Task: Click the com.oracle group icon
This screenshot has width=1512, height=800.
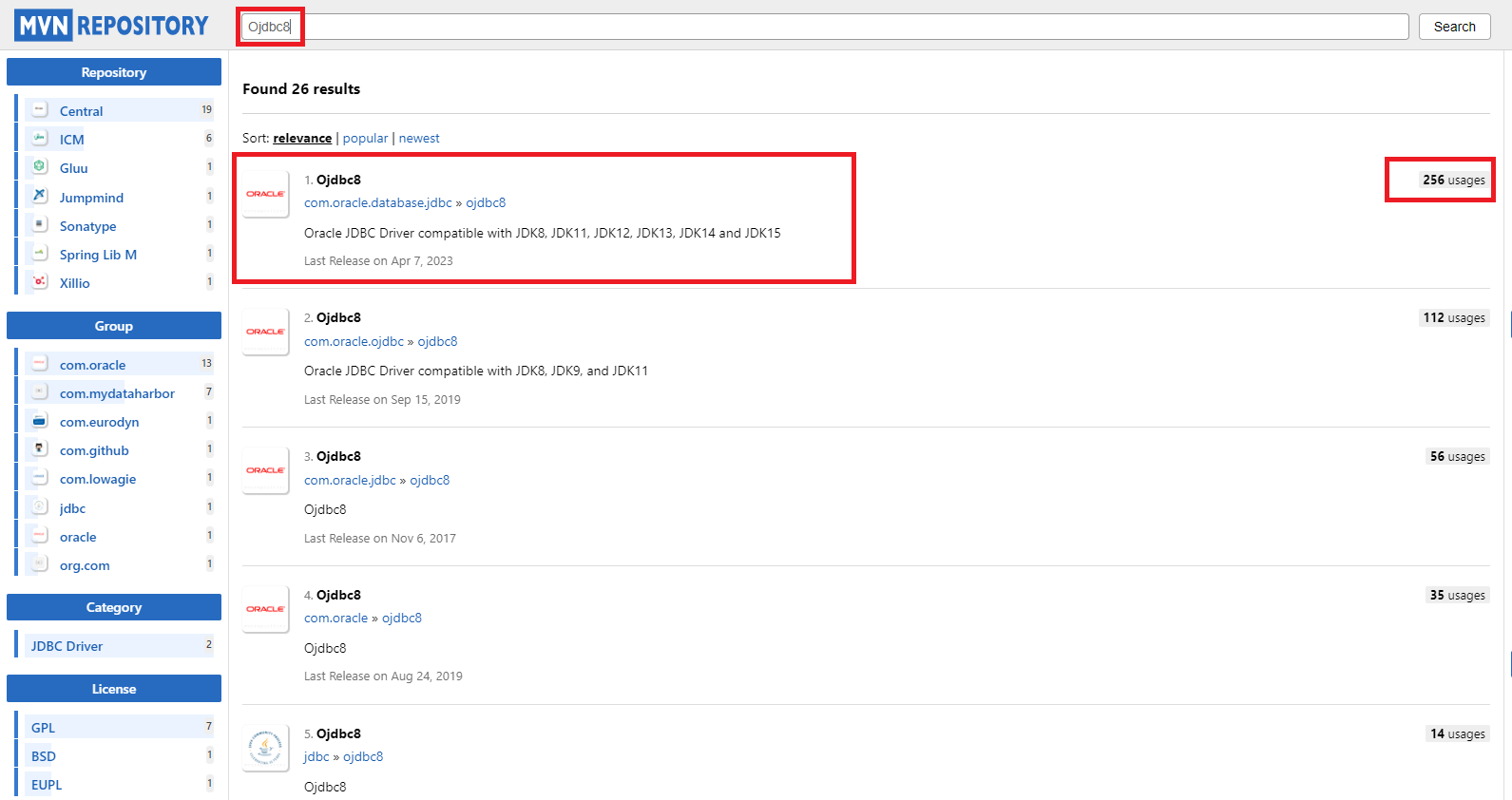Action: 40,364
